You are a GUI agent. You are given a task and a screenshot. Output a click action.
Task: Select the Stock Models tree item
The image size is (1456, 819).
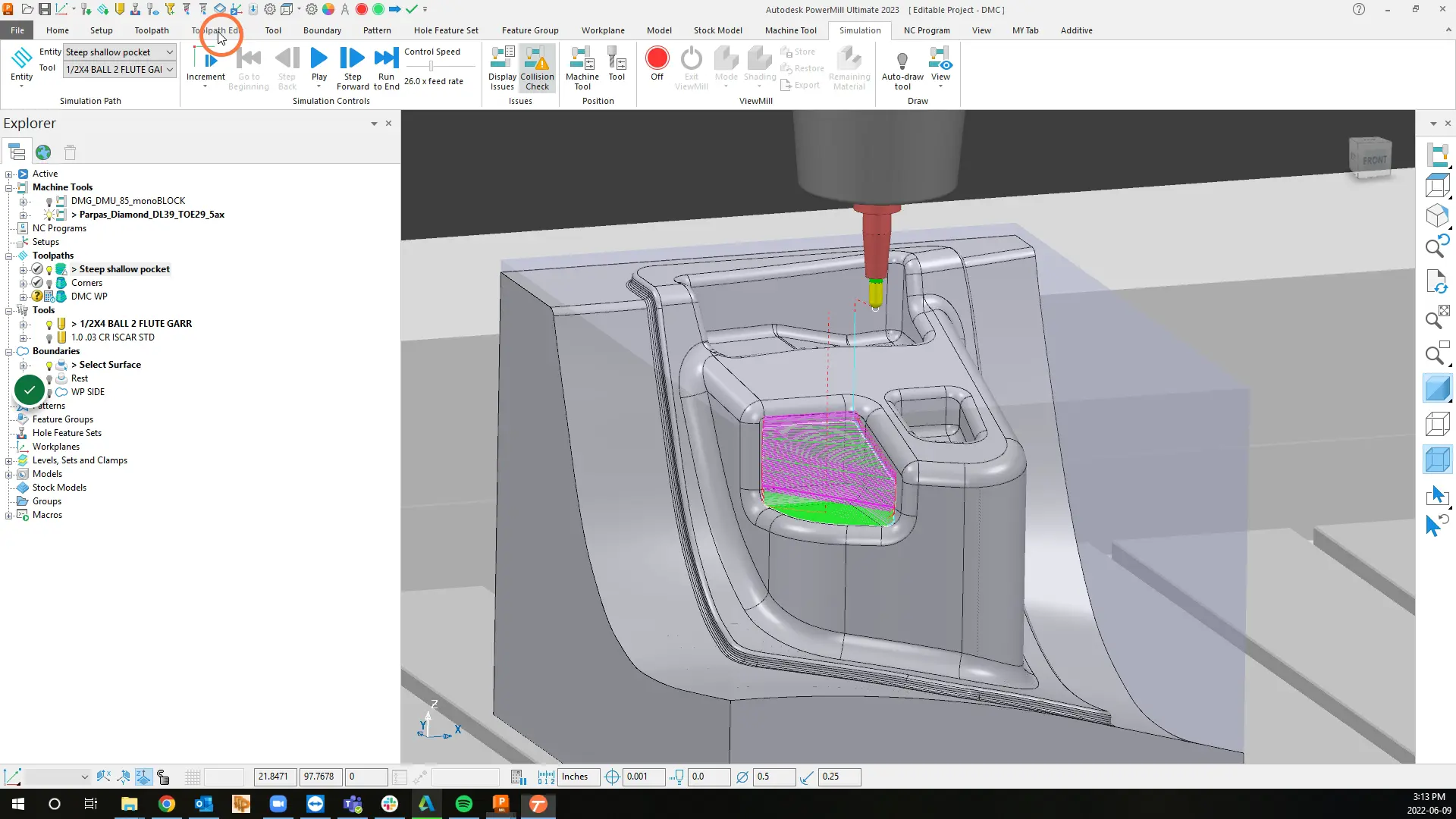pos(59,488)
